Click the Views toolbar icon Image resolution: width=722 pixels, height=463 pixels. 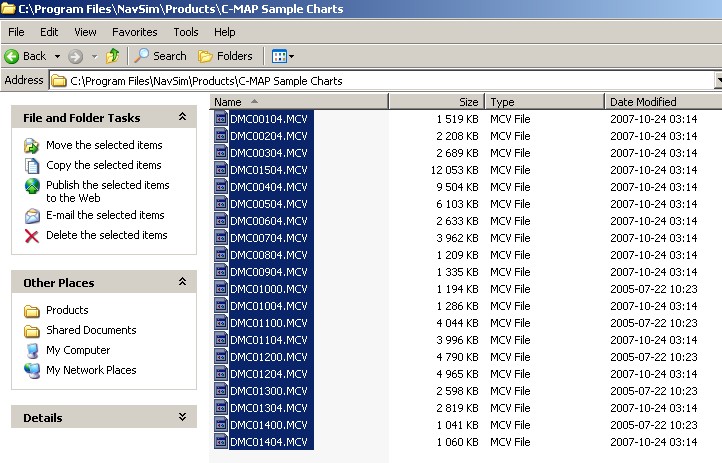coord(279,56)
